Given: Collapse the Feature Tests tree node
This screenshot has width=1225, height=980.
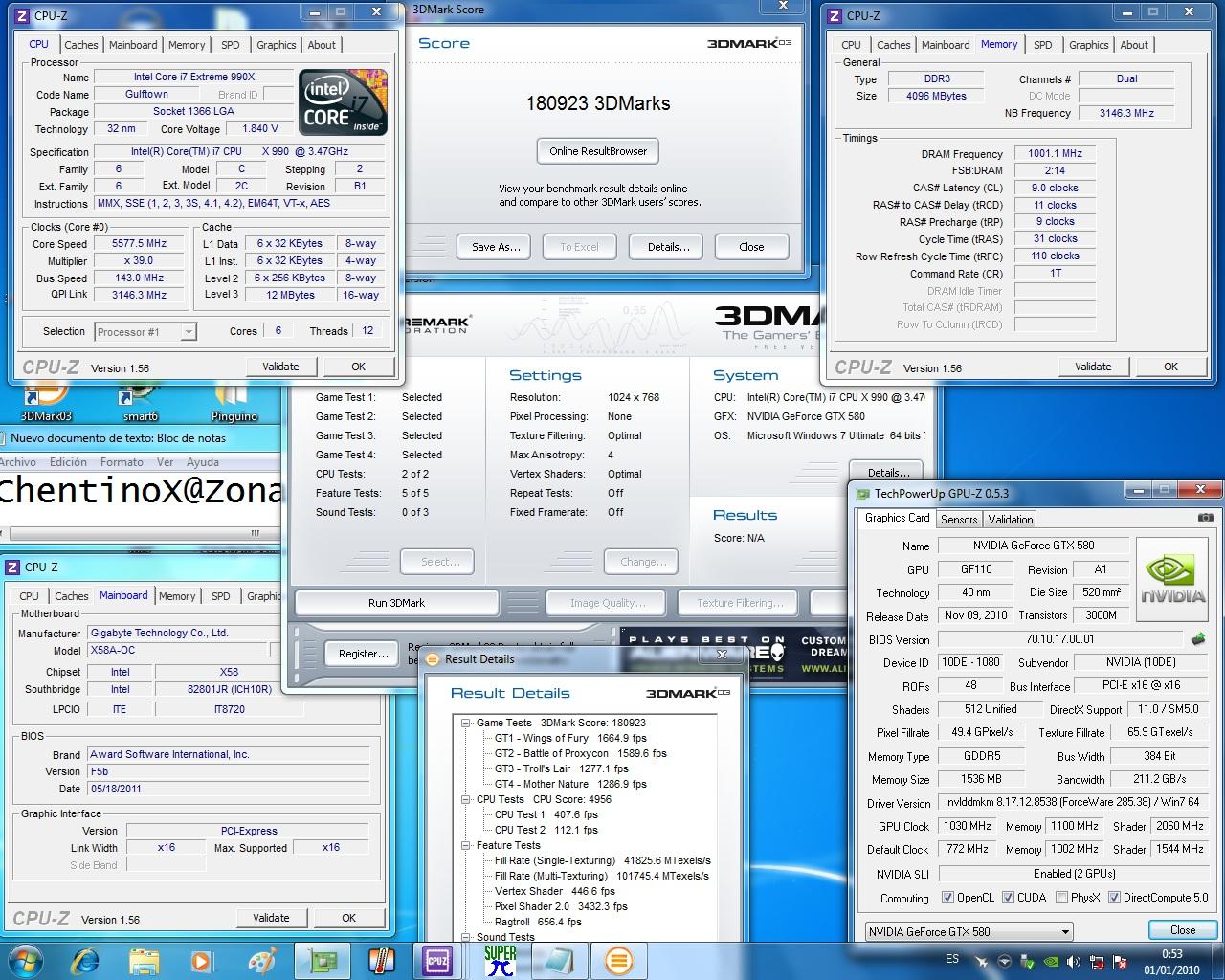Looking at the screenshot, I should pyautogui.click(x=466, y=845).
